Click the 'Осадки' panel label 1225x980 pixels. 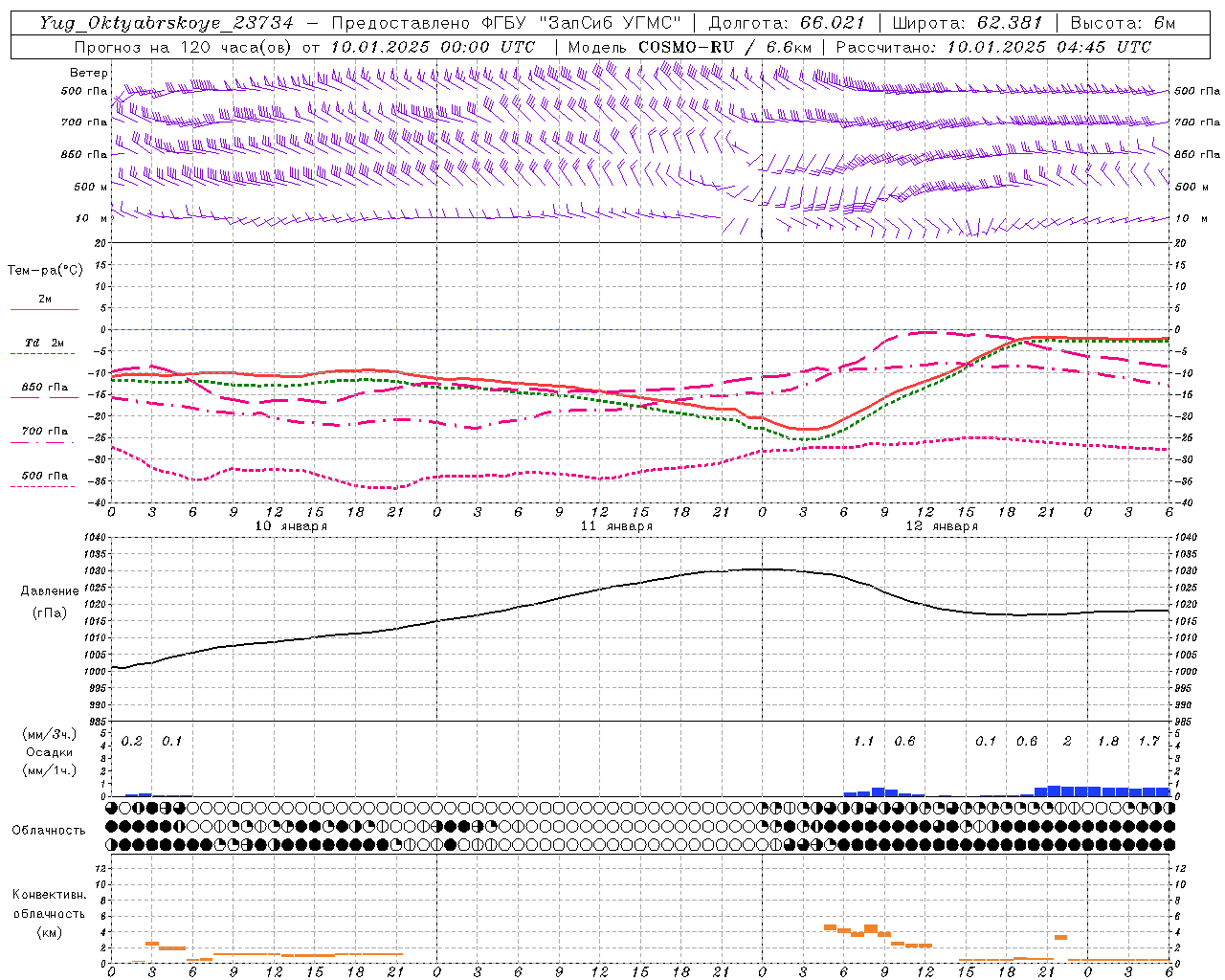tap(50, 752)
